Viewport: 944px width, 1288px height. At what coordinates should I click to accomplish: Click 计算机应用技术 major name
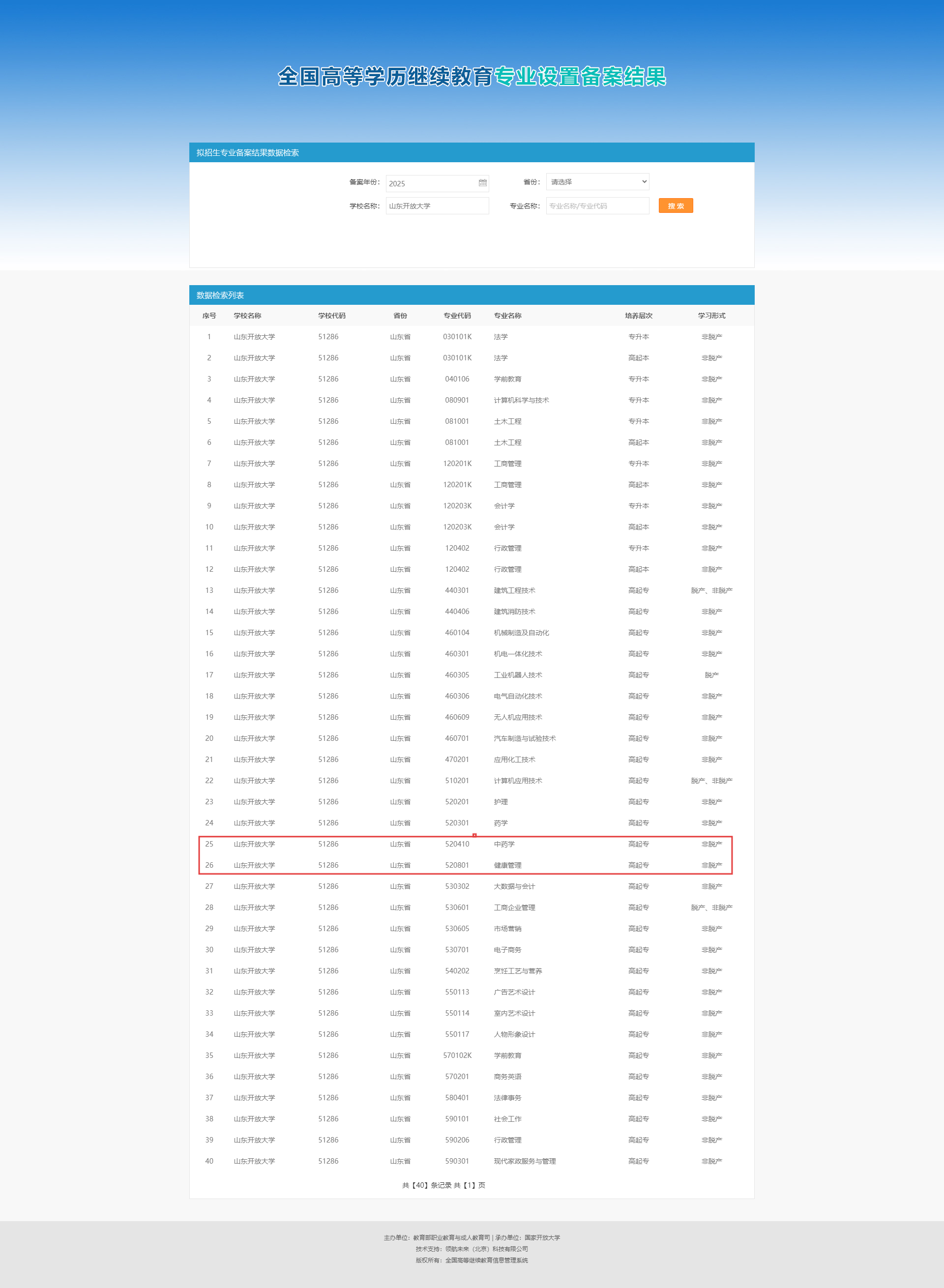point(518,781)
